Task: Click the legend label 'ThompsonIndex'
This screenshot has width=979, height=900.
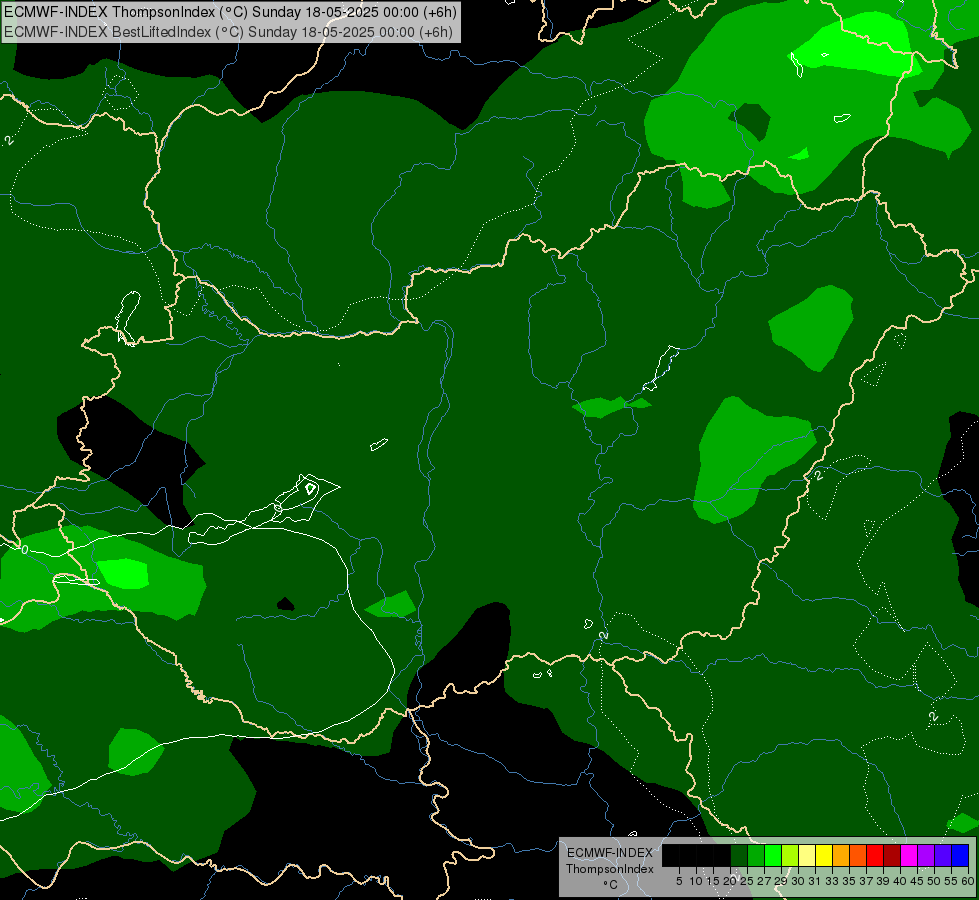Action: pyautogui.click(x=610, y=869)
